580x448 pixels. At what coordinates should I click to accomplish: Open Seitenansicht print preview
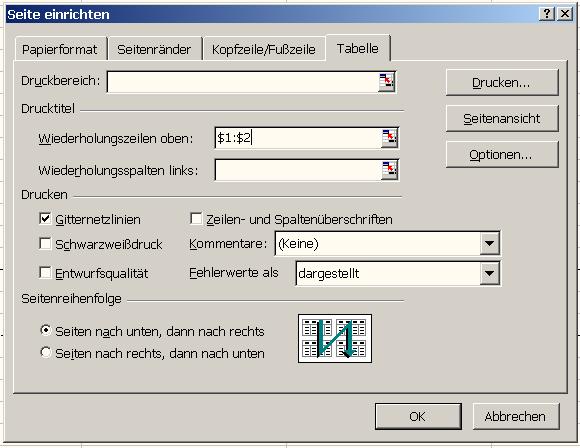coord(502,118)
